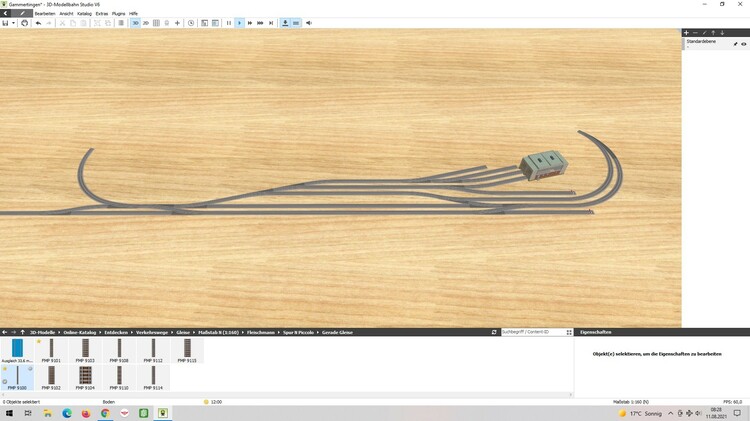The image size is (750, 421).
Task: Toggle the track-connection icon in the toolbar
Action: [x=296, y=23]
